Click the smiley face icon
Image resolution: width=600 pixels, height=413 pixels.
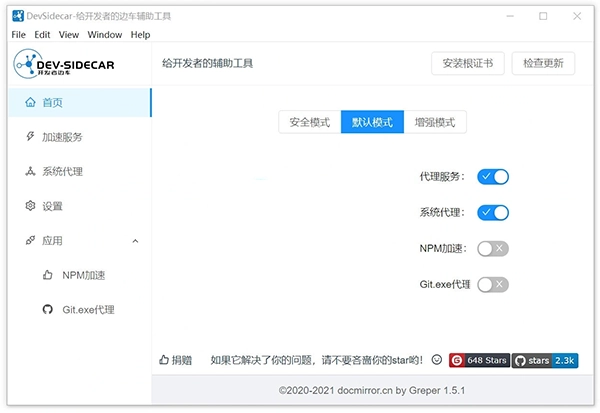tap(437, 360)
